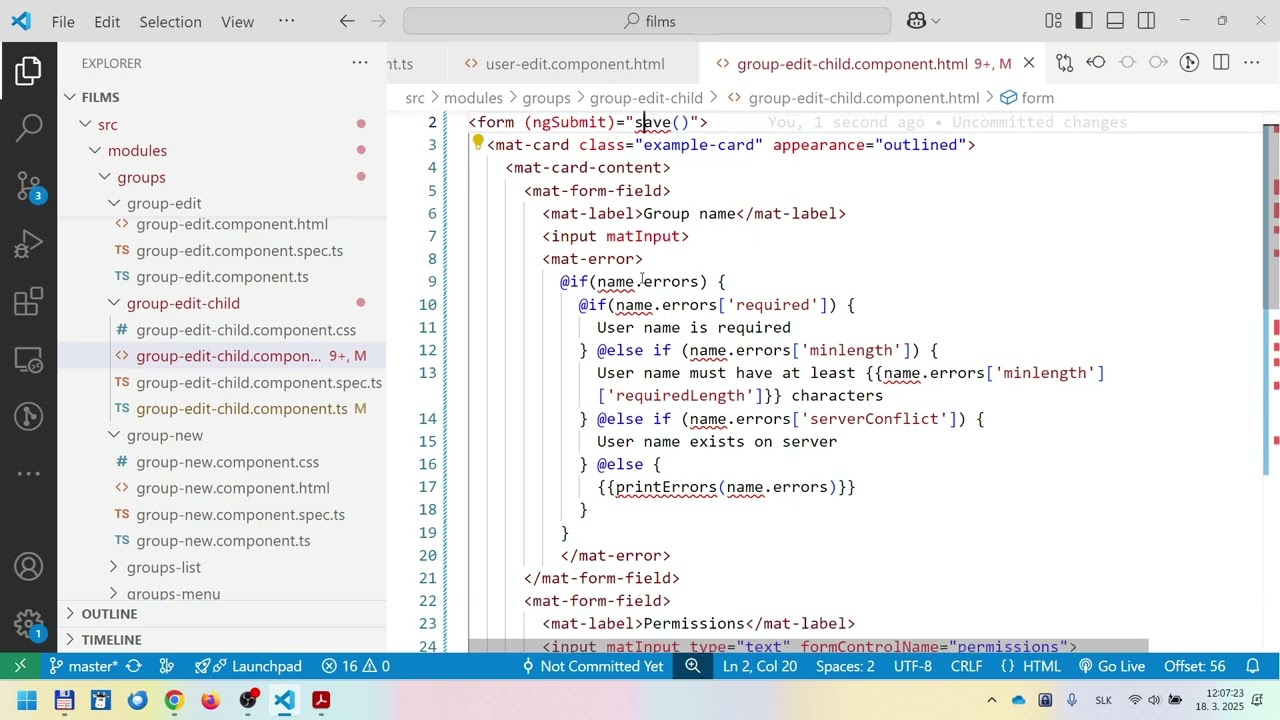Viewport: 1280px width, 720px height.
Task: Toggle Go Live server in status bar
Action: click(1111, 666)
